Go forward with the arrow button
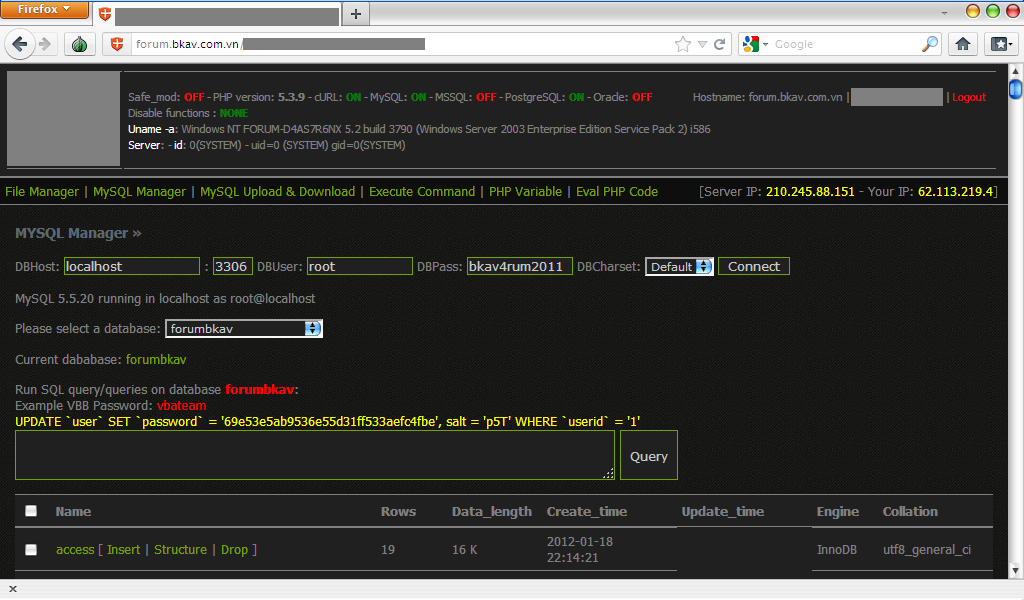This screenshot has height=600, width=1024. pos(45,44)
